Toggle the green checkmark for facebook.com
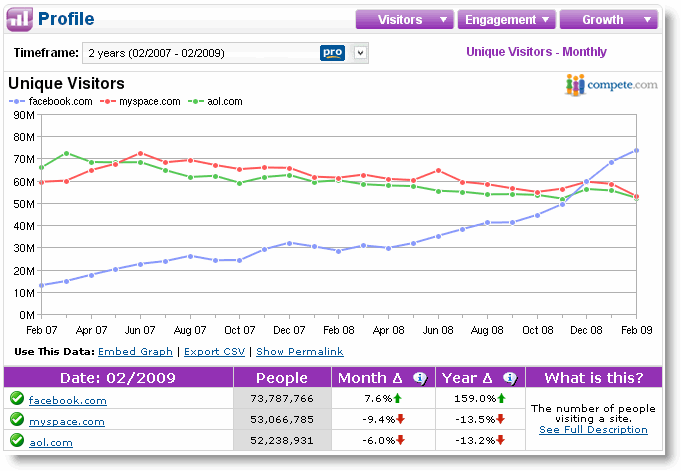 (x=17, y=398)
